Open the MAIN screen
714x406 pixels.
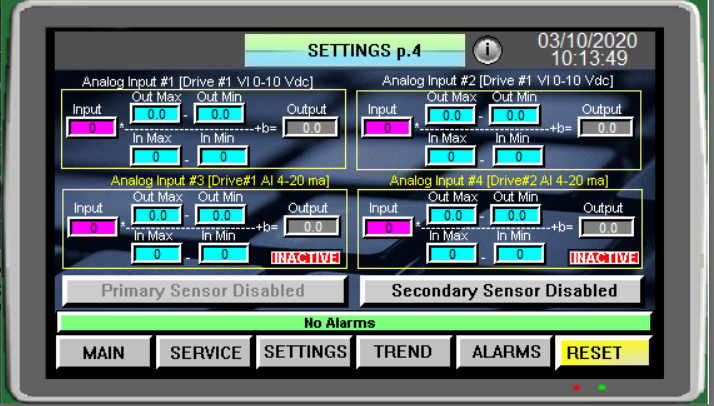(104, 352)
